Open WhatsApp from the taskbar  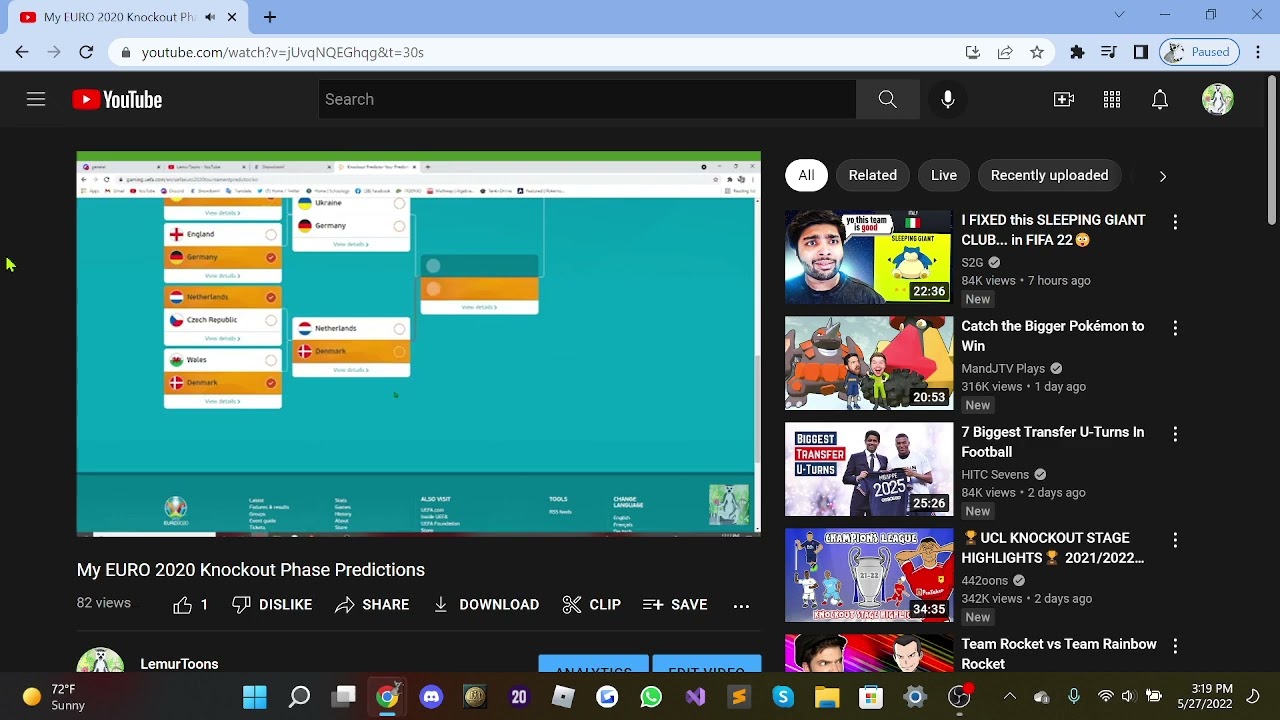click(x=651, y=697)
